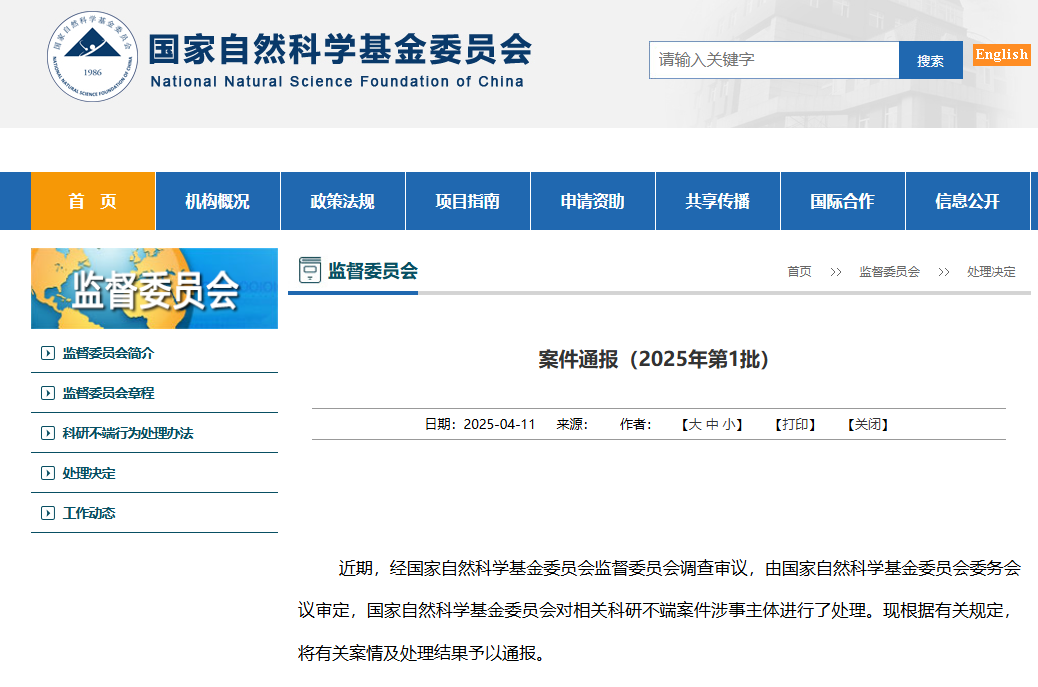1038x687 pixels.
Task: Expand the 政策法规 navigation menu
Action: [342, 201]
